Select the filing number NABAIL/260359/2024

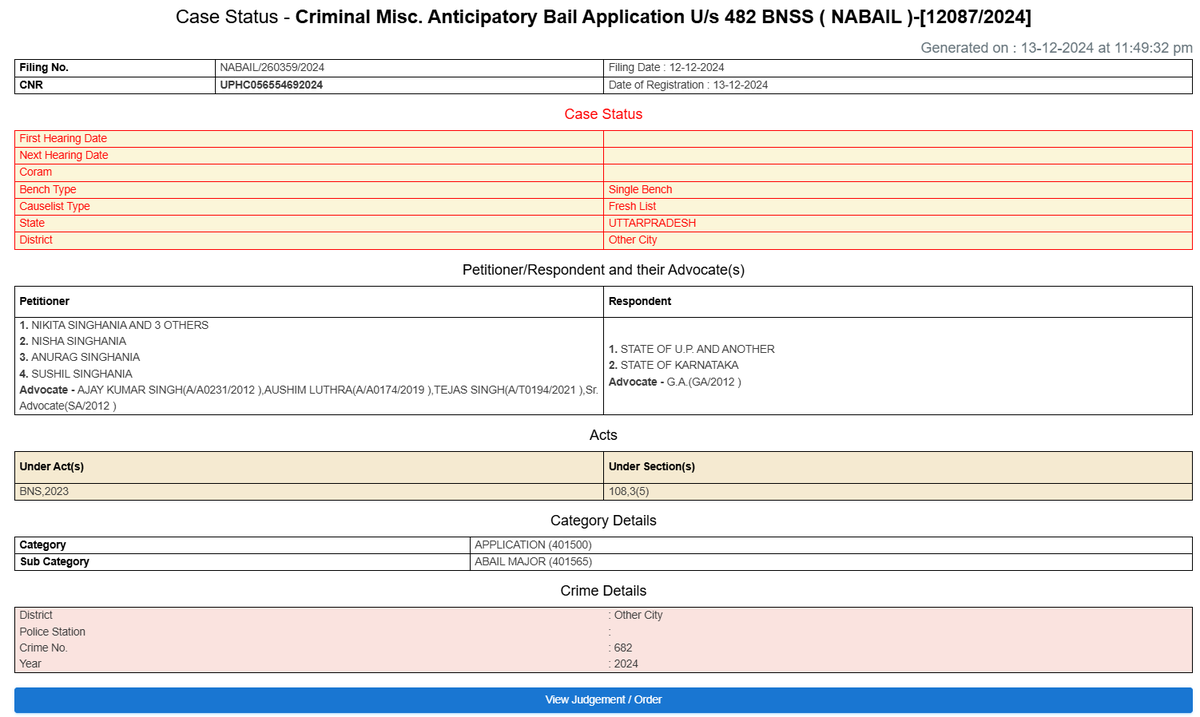(272, 67)
